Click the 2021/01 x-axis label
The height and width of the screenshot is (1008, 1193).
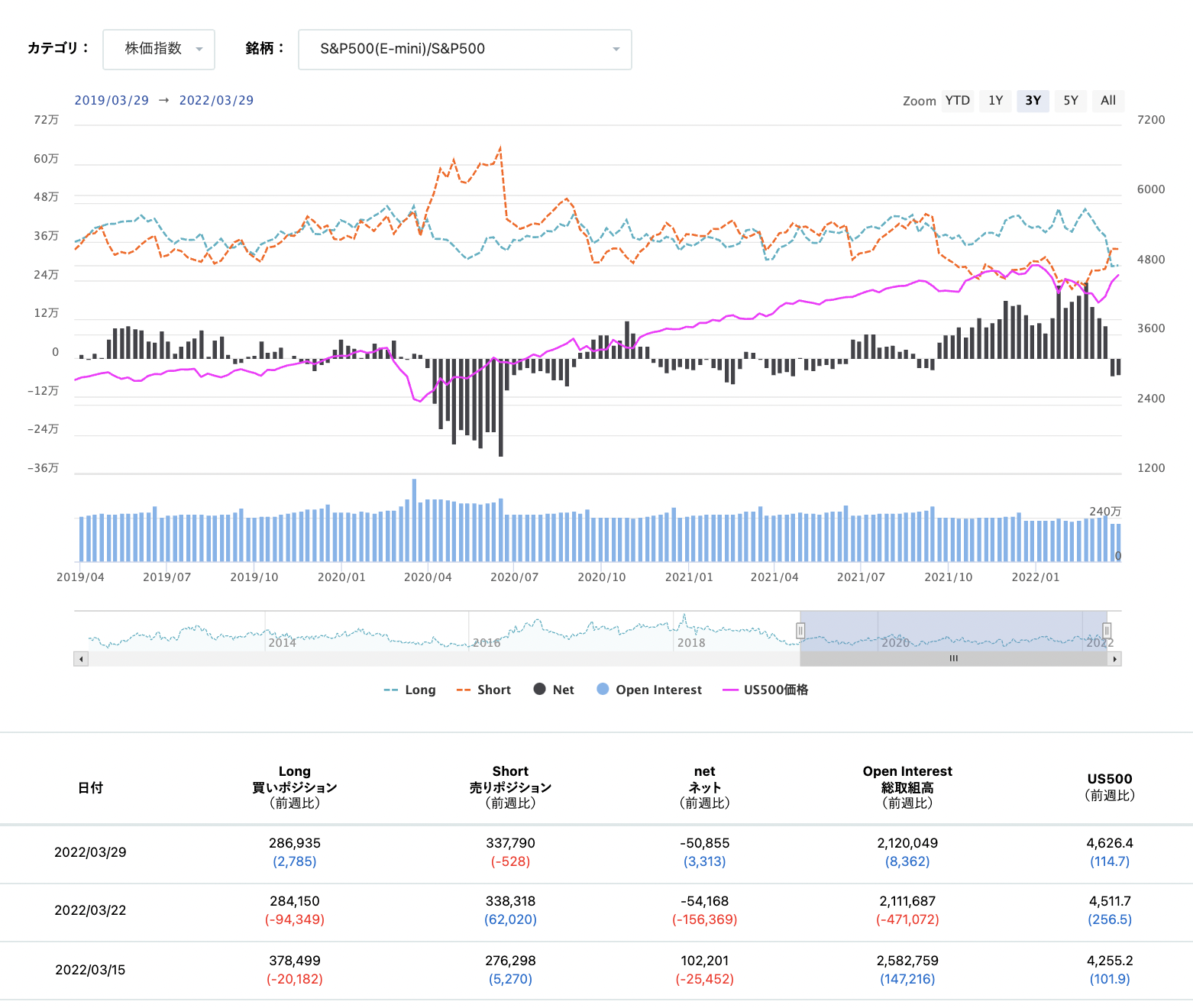pos(689,577)
